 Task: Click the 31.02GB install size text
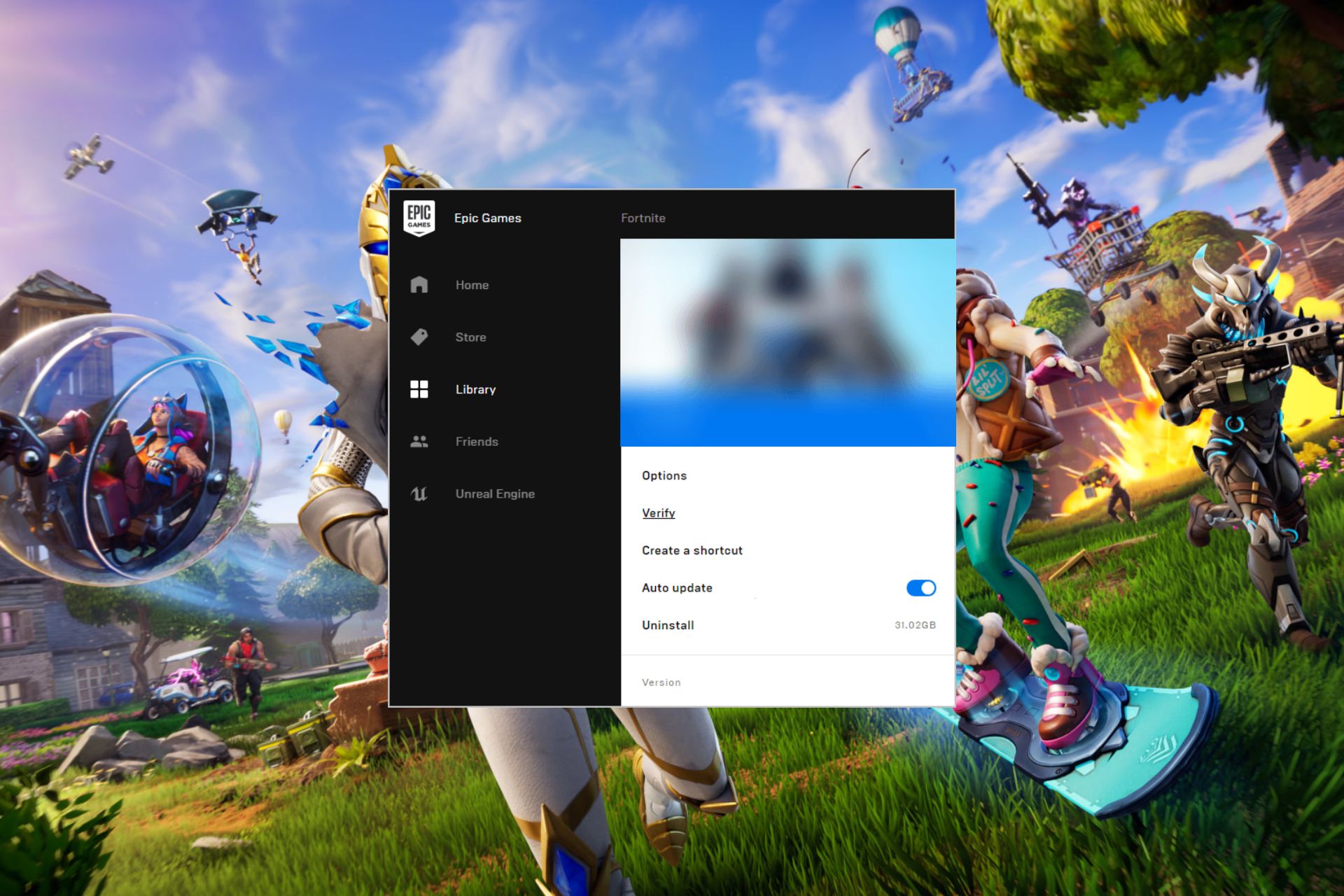click(915, 625)
